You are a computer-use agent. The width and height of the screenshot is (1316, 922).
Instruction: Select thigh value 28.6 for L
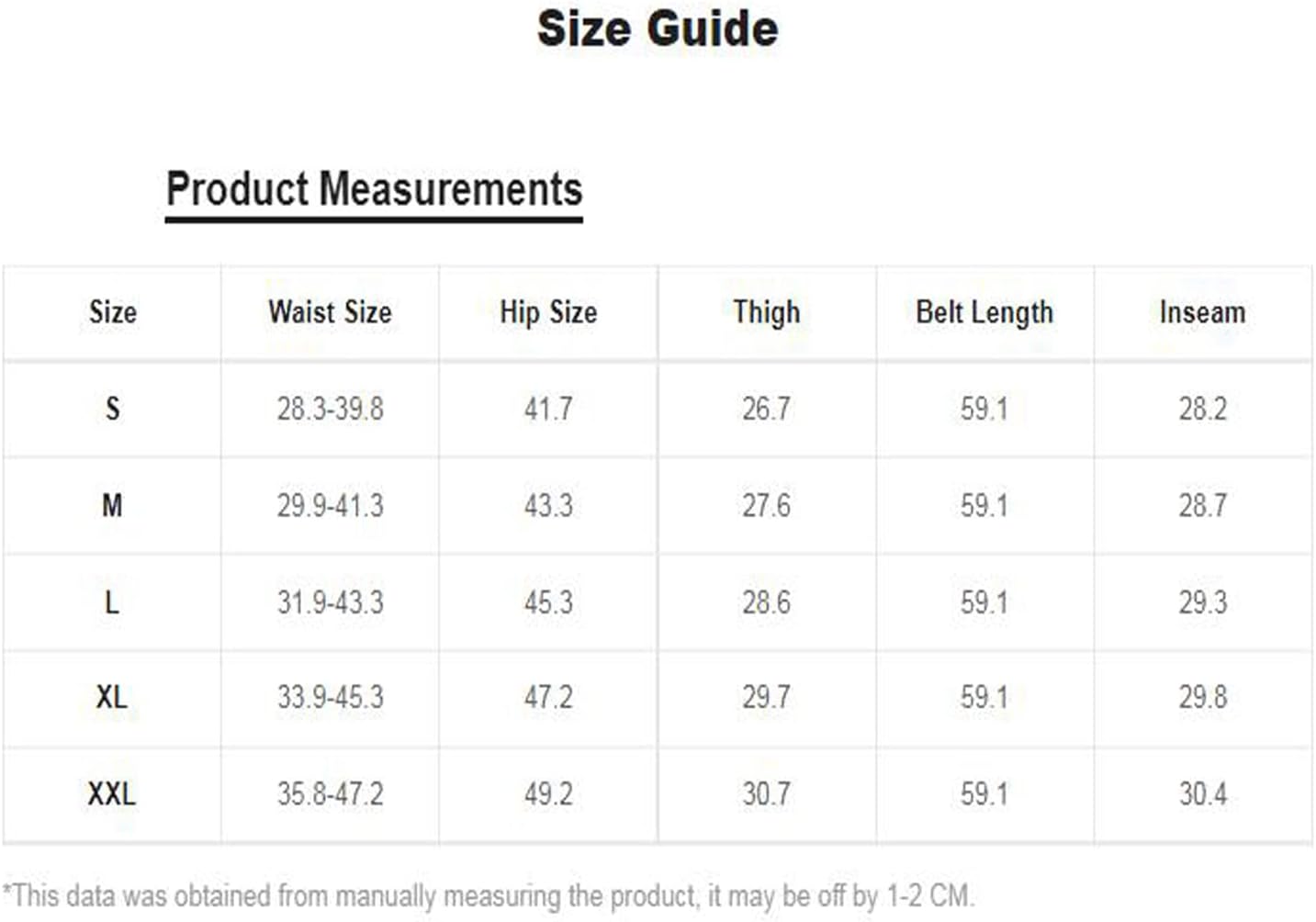766,602
